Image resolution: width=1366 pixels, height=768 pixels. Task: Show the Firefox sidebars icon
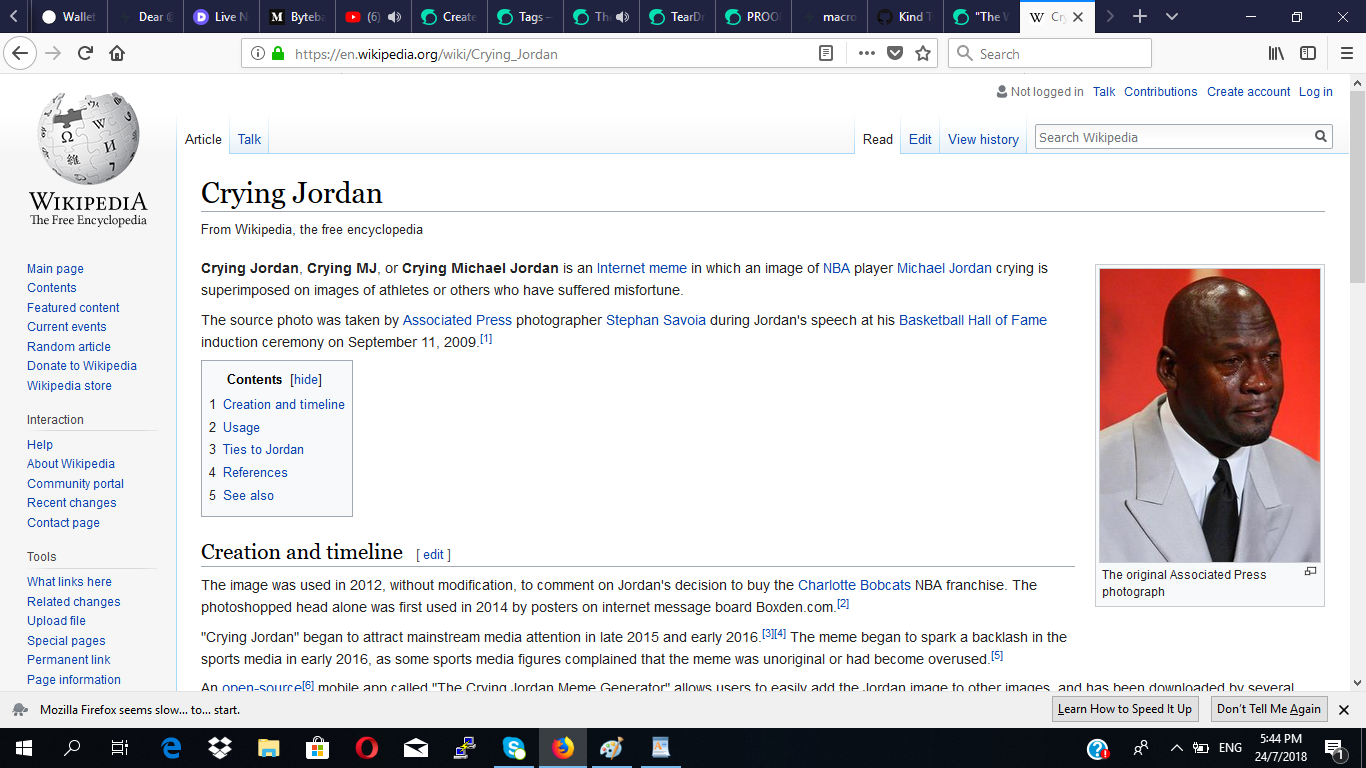tap(1308, 53)
